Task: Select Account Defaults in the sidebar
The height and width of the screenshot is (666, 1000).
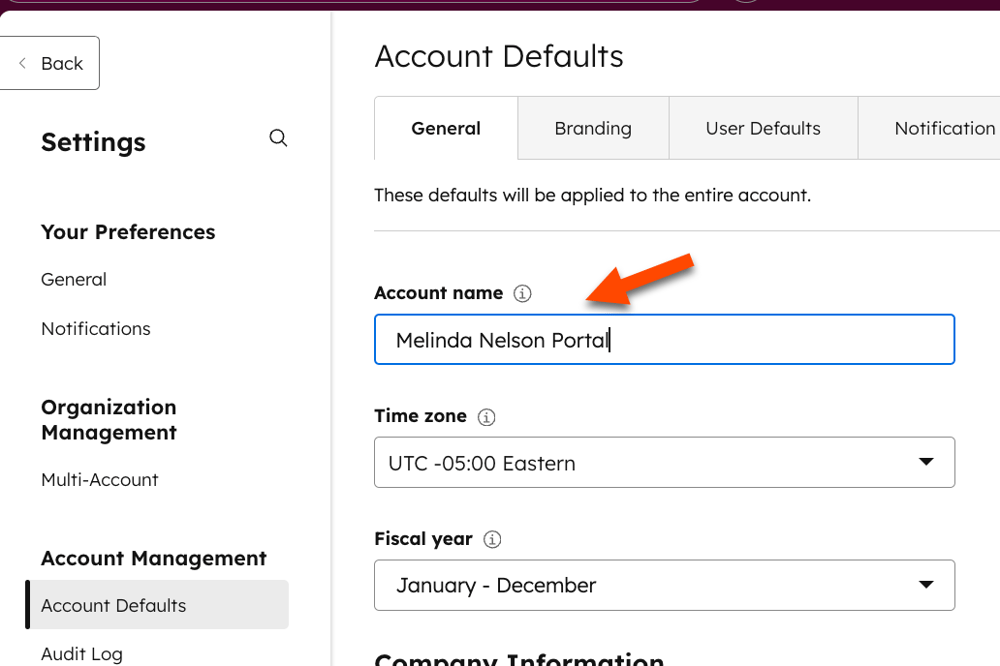Action: pos(113,605)
